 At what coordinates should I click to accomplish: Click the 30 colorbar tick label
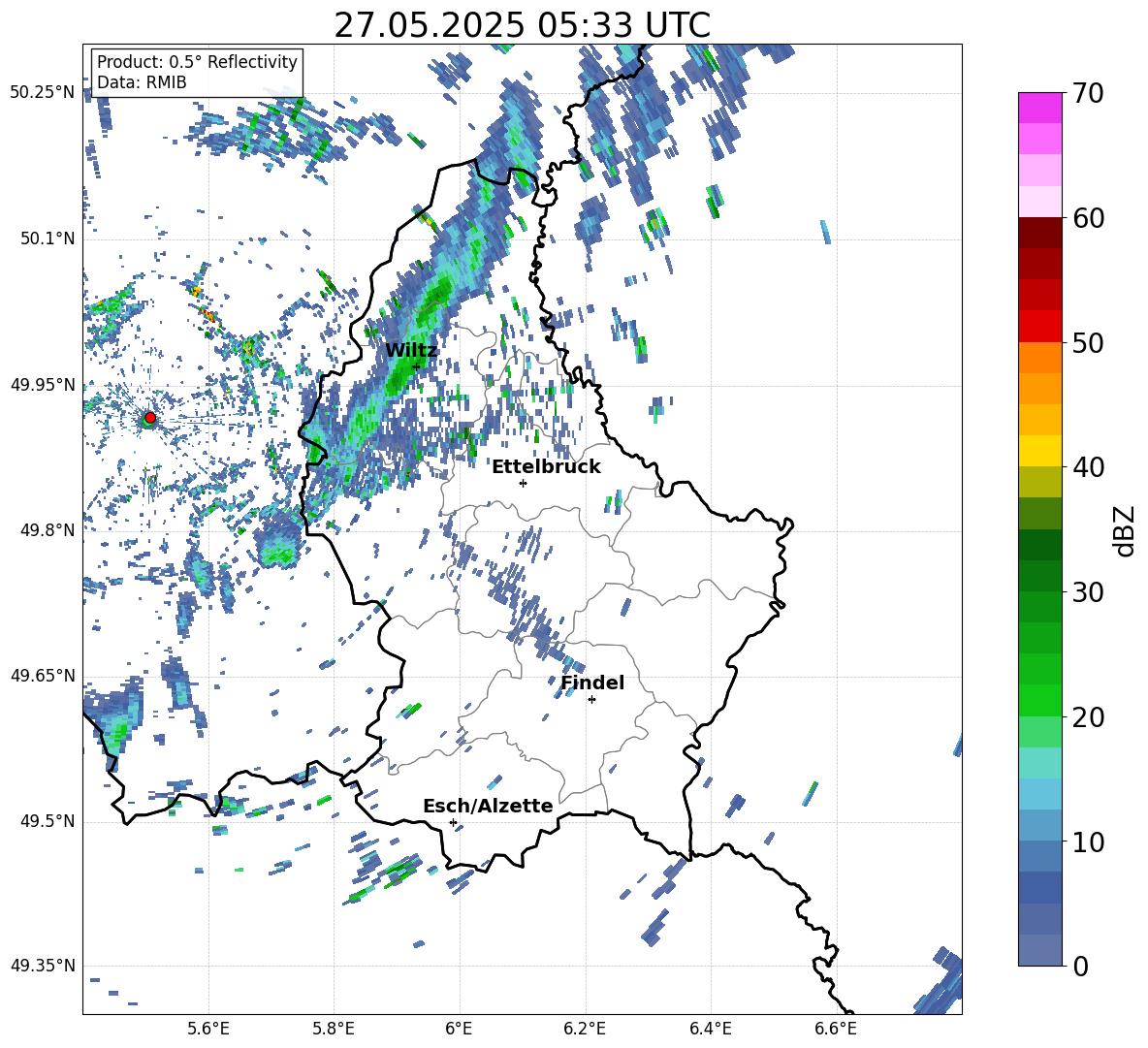click(1088, 592)
